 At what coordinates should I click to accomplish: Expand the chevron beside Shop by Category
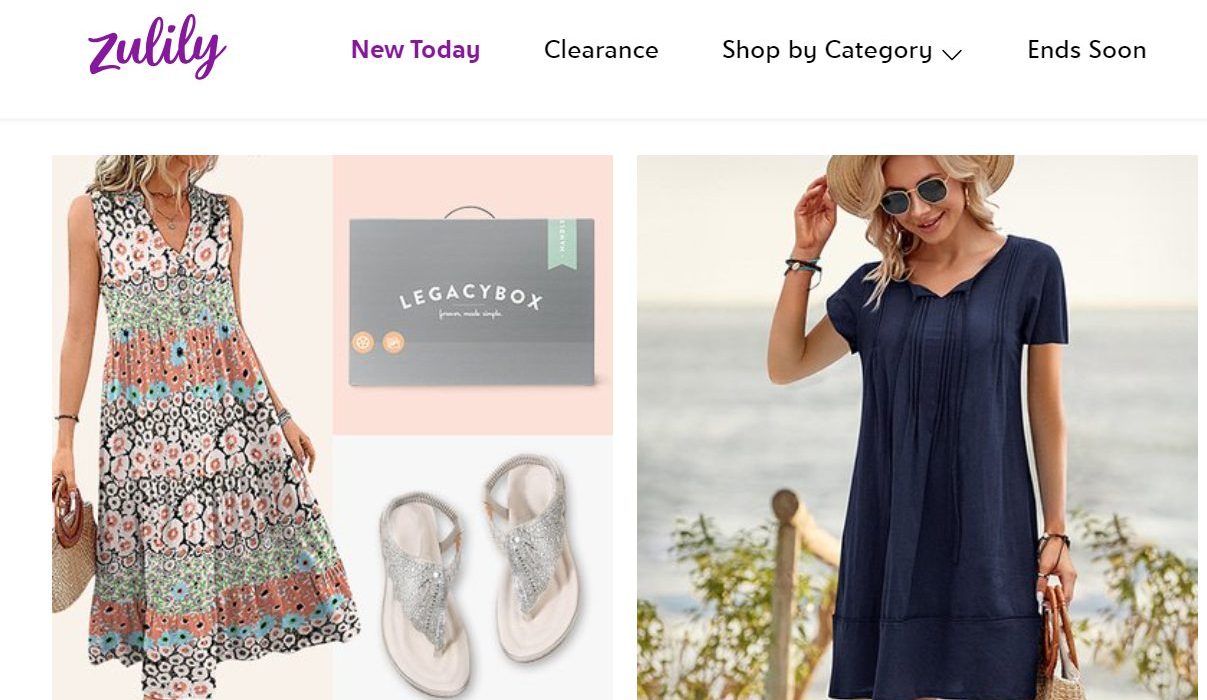coord(952,54)
